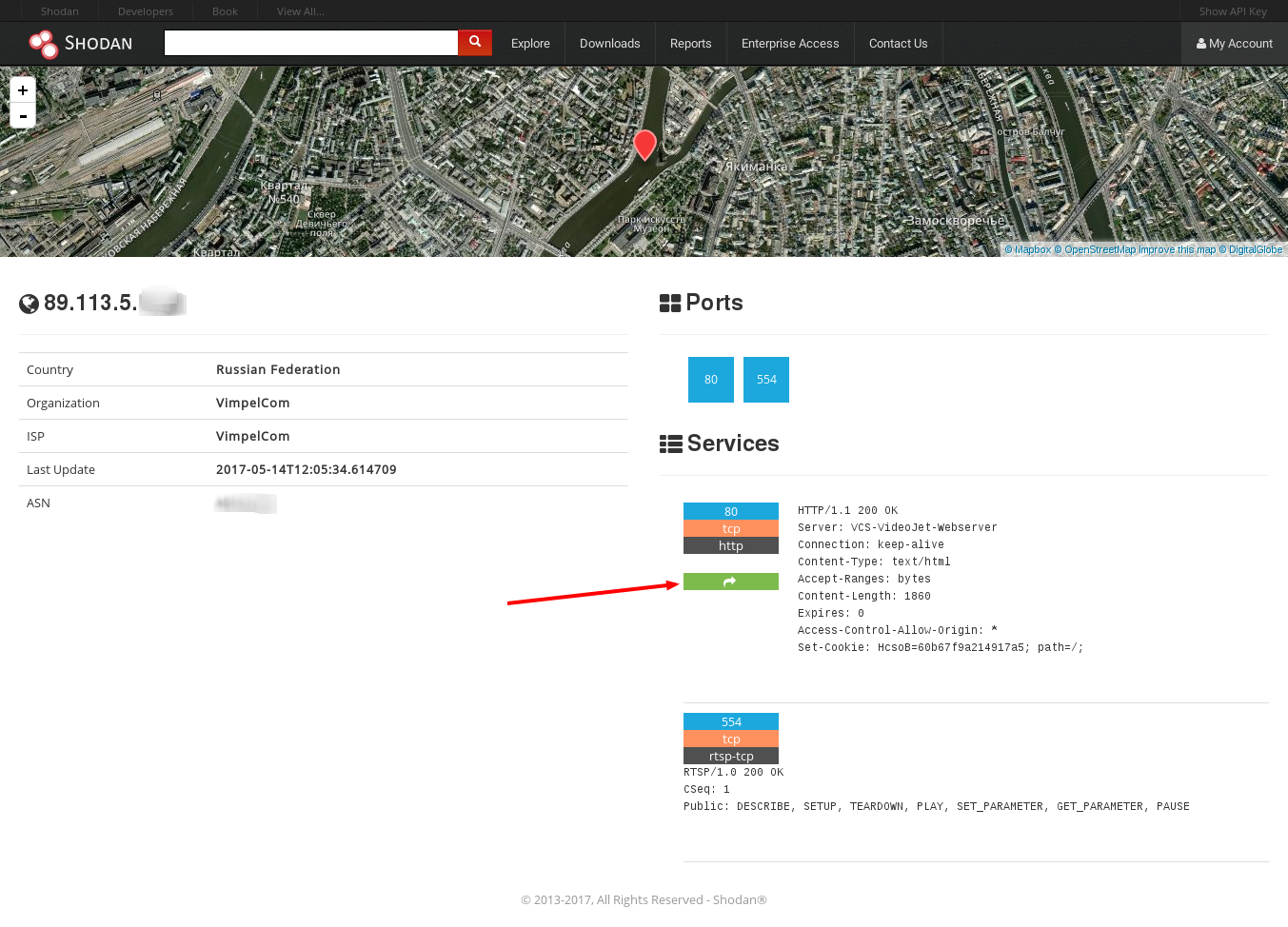Click the rtsp-tcp service tag
This screenshot has width=1288, height=927.
731,756
